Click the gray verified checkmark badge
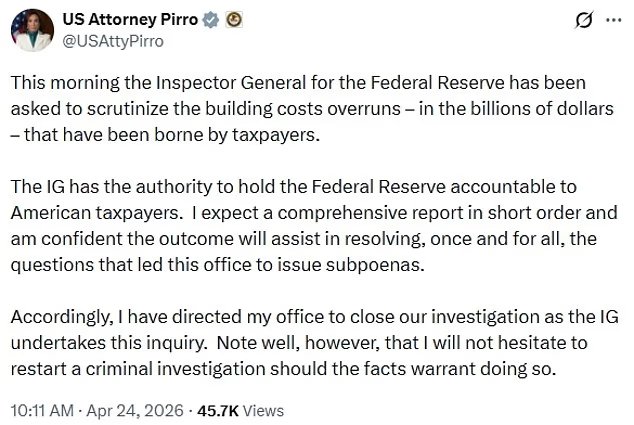The height and width of the screenshot is (425, 634). [213, 20]
